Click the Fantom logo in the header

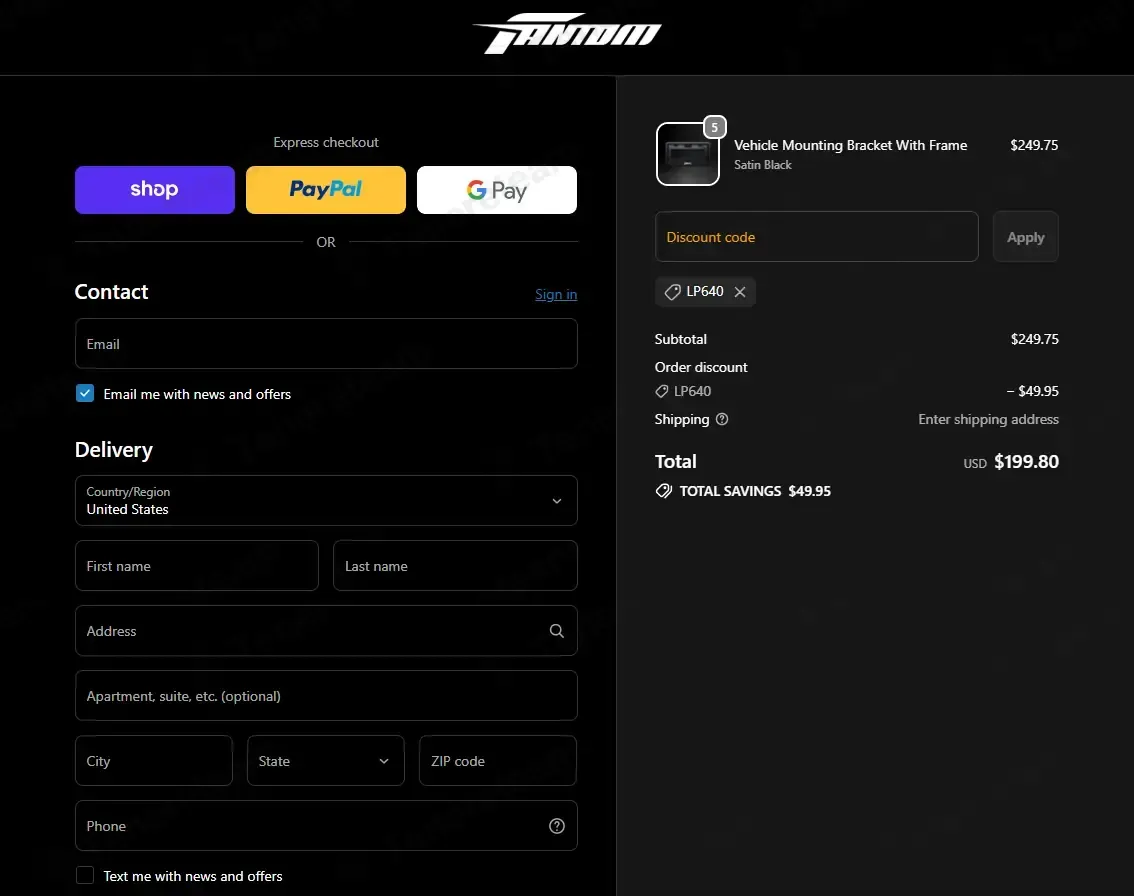[567, 33]
